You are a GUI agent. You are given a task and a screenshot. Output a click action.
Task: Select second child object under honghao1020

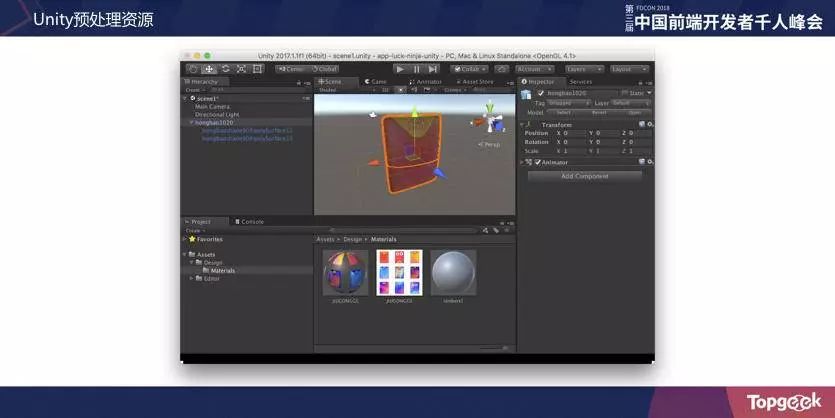point(247,138)
